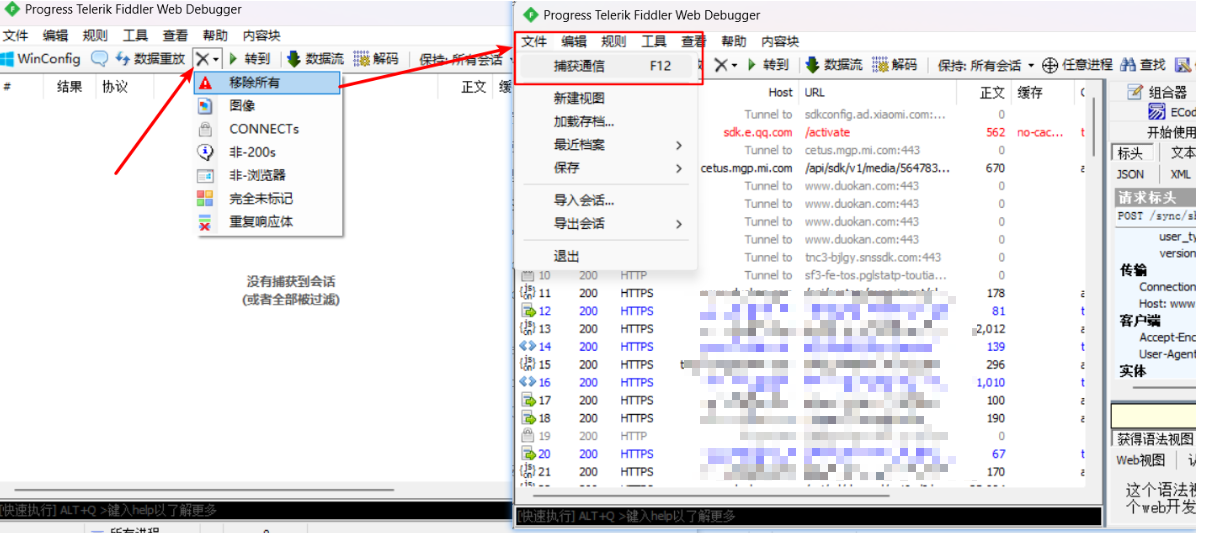Choose CONNECTs from the remove dropdown
Screen dimensions: 1208x533
pos(267,129)
